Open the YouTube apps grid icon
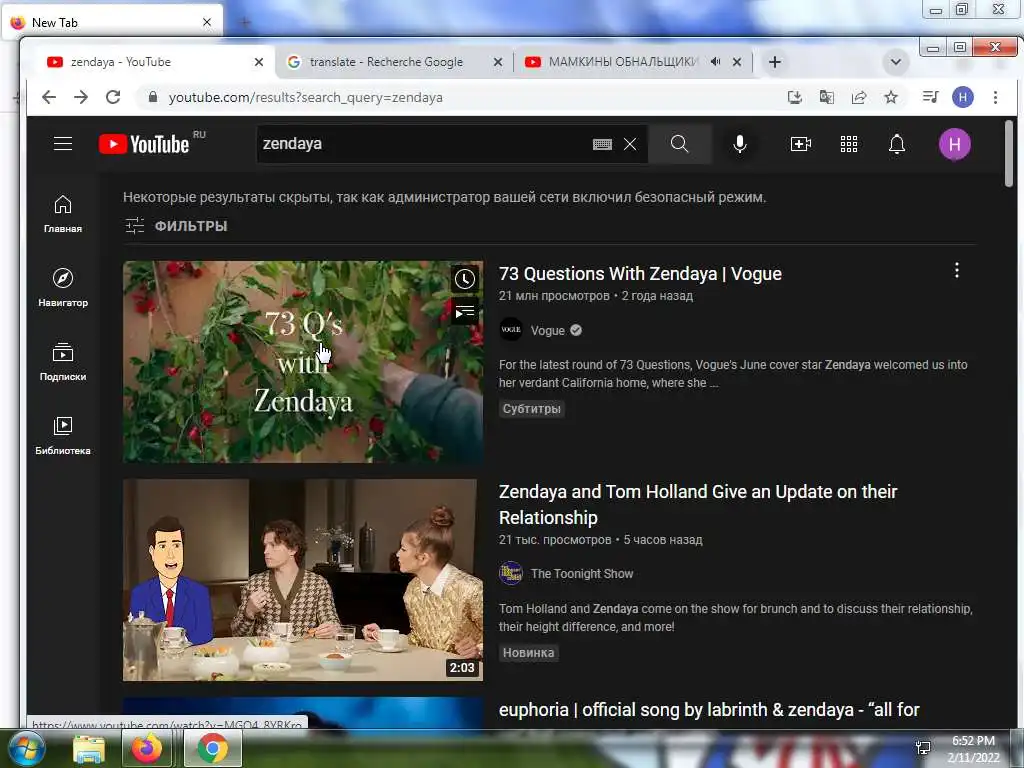The height and width of the screenshot is (768, 1024). point(848,144)
